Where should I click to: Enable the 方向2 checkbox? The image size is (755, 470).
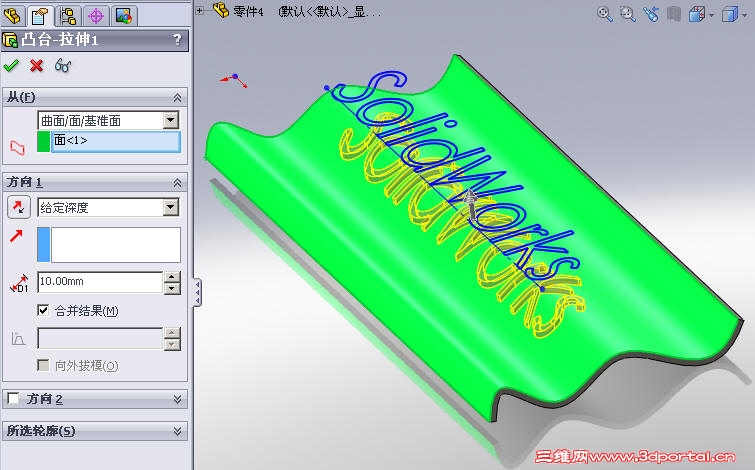(13, 398)
